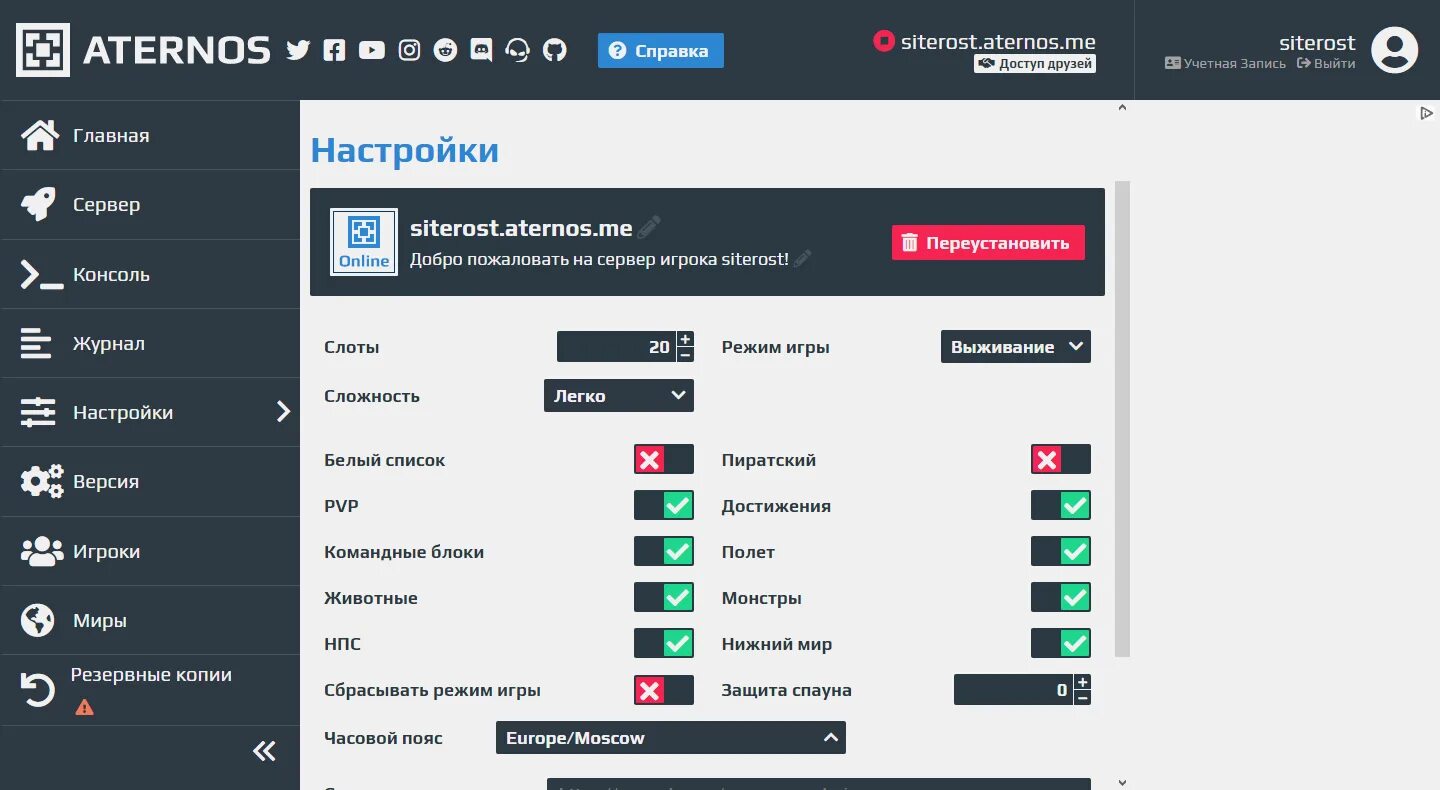Viewport: 1440px width, 790px height.
Task: Click the Online server icon thumbnail
Action: click(x=364, y=242)
